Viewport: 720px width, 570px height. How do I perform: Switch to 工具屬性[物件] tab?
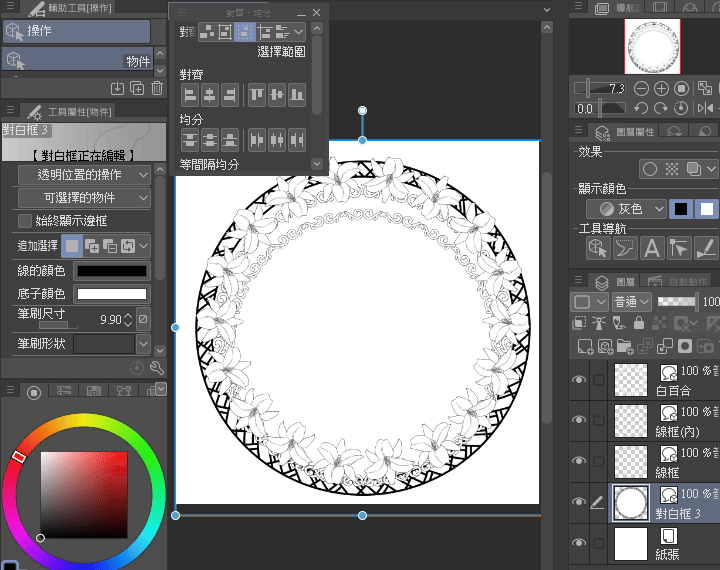click(x=69, y=112)
